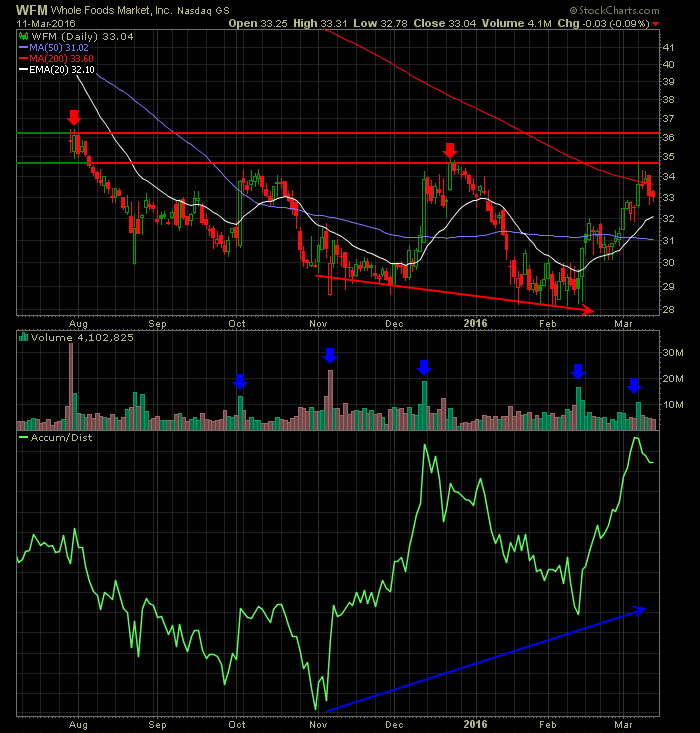Click the 'Close 33.04' value
Viewport: 700px width, 733px height.
pyautogui.click(x=445, y=23)
